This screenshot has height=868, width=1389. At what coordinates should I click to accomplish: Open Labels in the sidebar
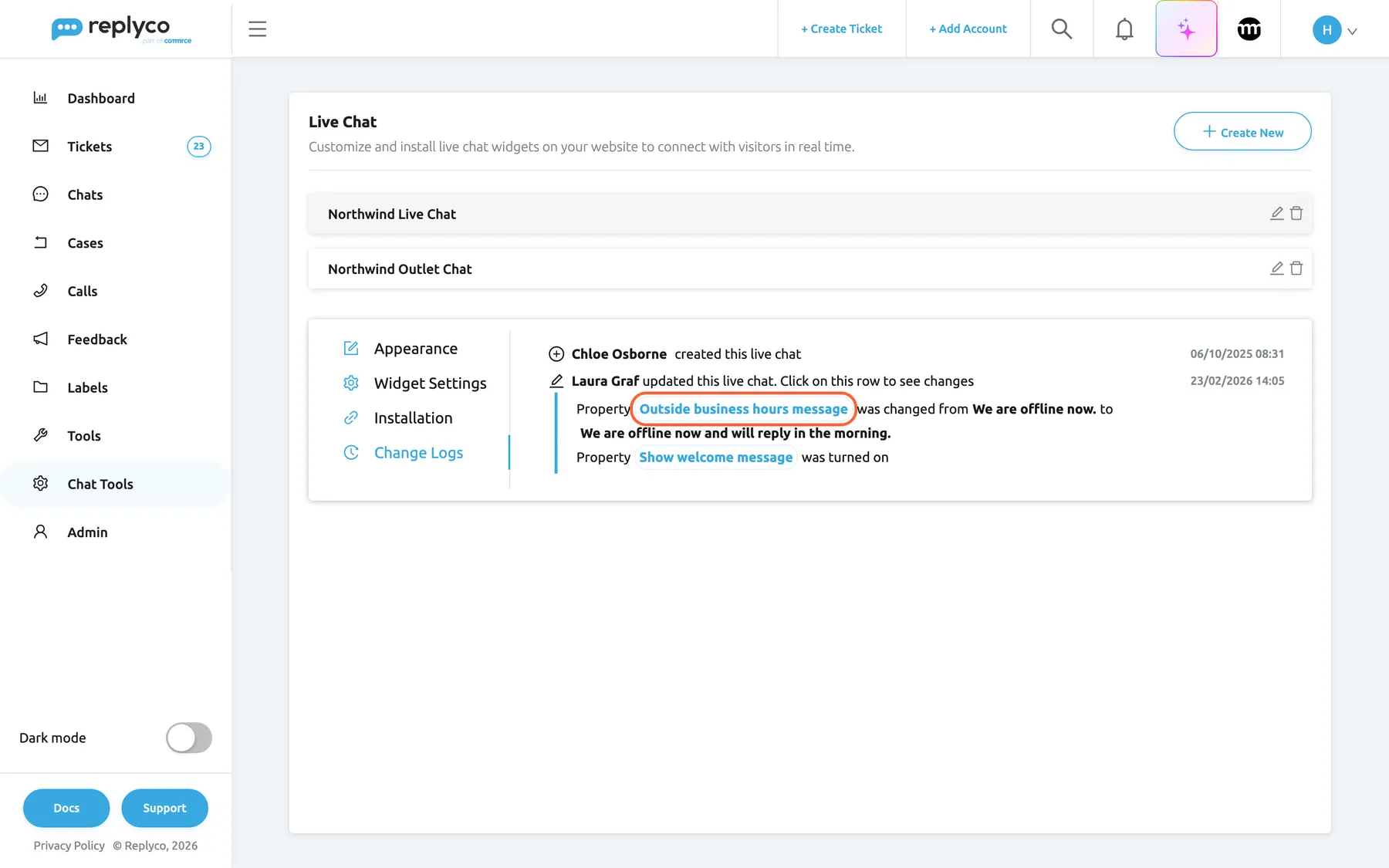116,387
